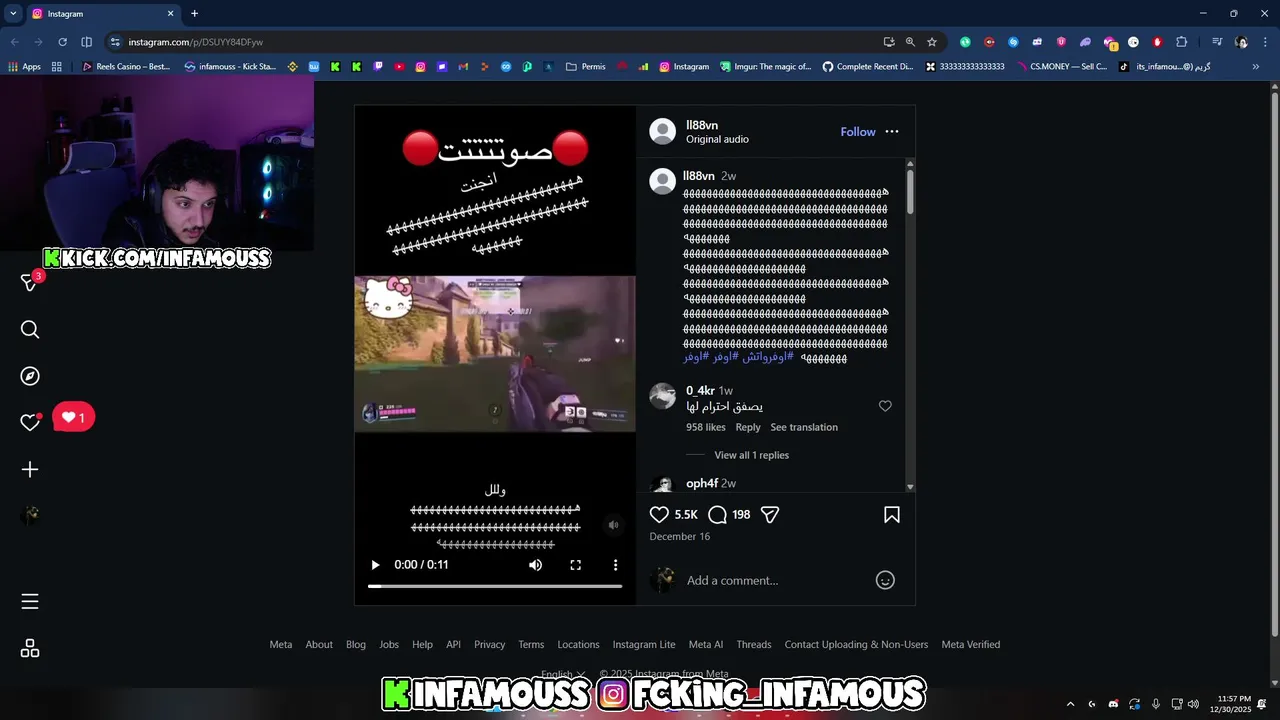Share the post with paper-plane icon
This screenshot has height=720, width=1280.
coord(770,514)
